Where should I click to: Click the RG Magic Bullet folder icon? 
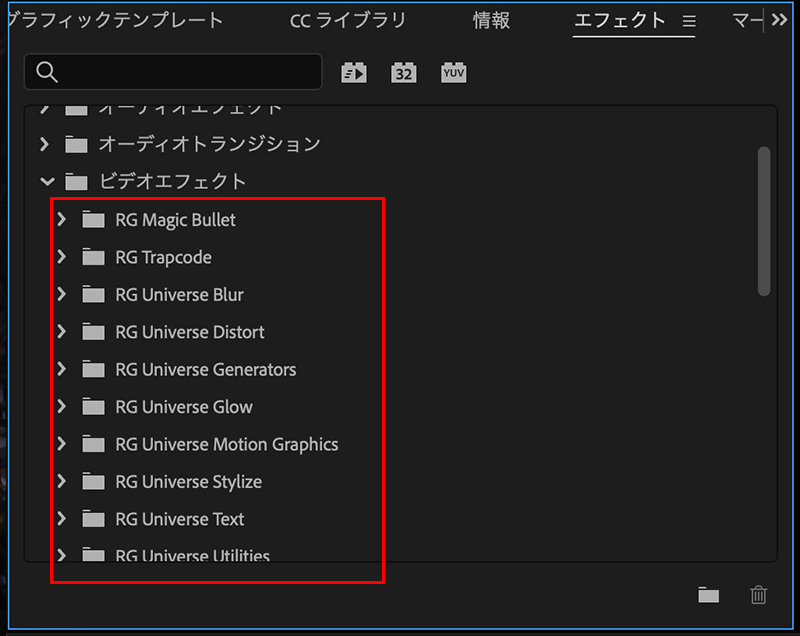click(93, 220)
